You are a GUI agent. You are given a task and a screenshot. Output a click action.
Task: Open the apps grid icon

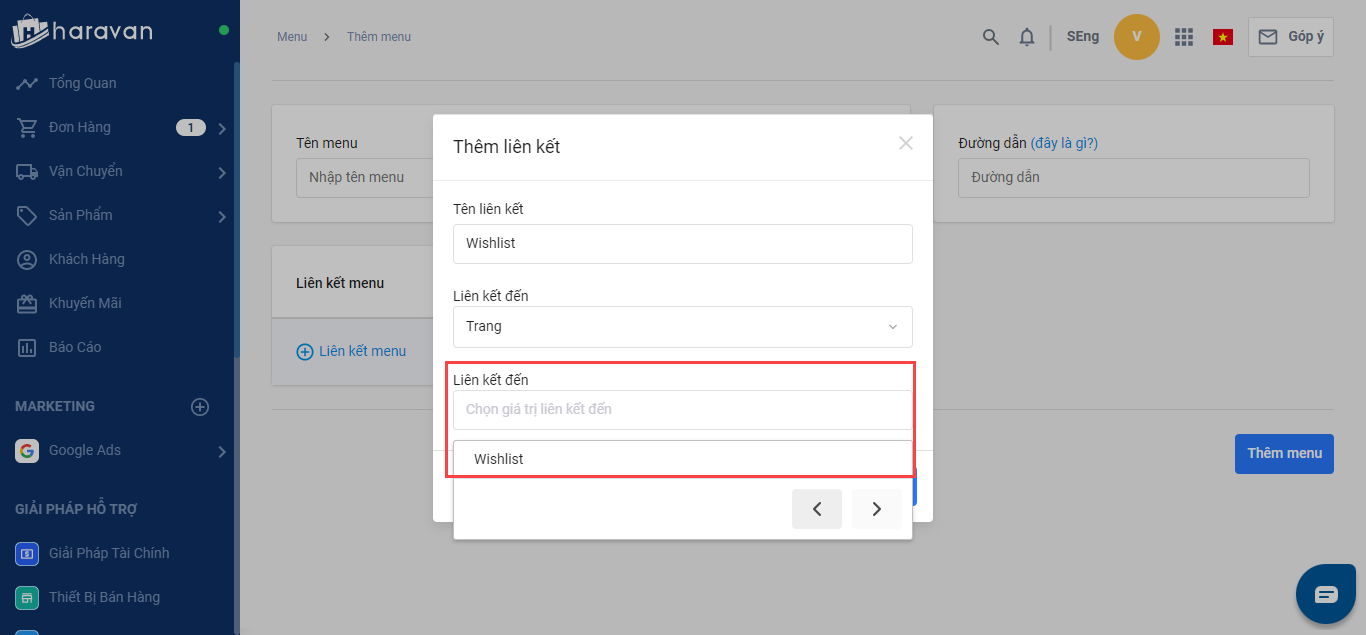point(1184,37)
